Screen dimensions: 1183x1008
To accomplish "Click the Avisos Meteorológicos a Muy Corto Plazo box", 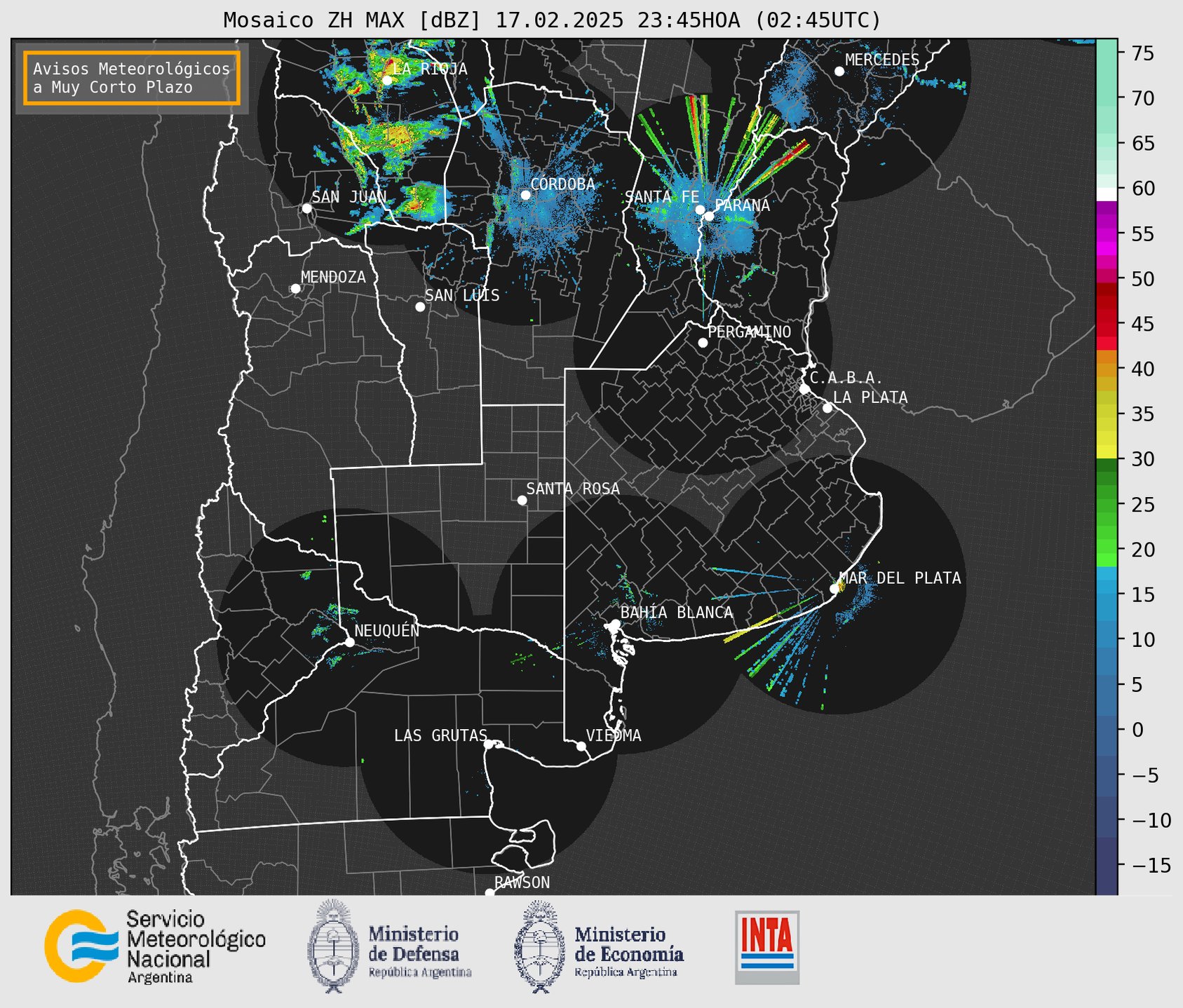I will [x=132, y=78].
